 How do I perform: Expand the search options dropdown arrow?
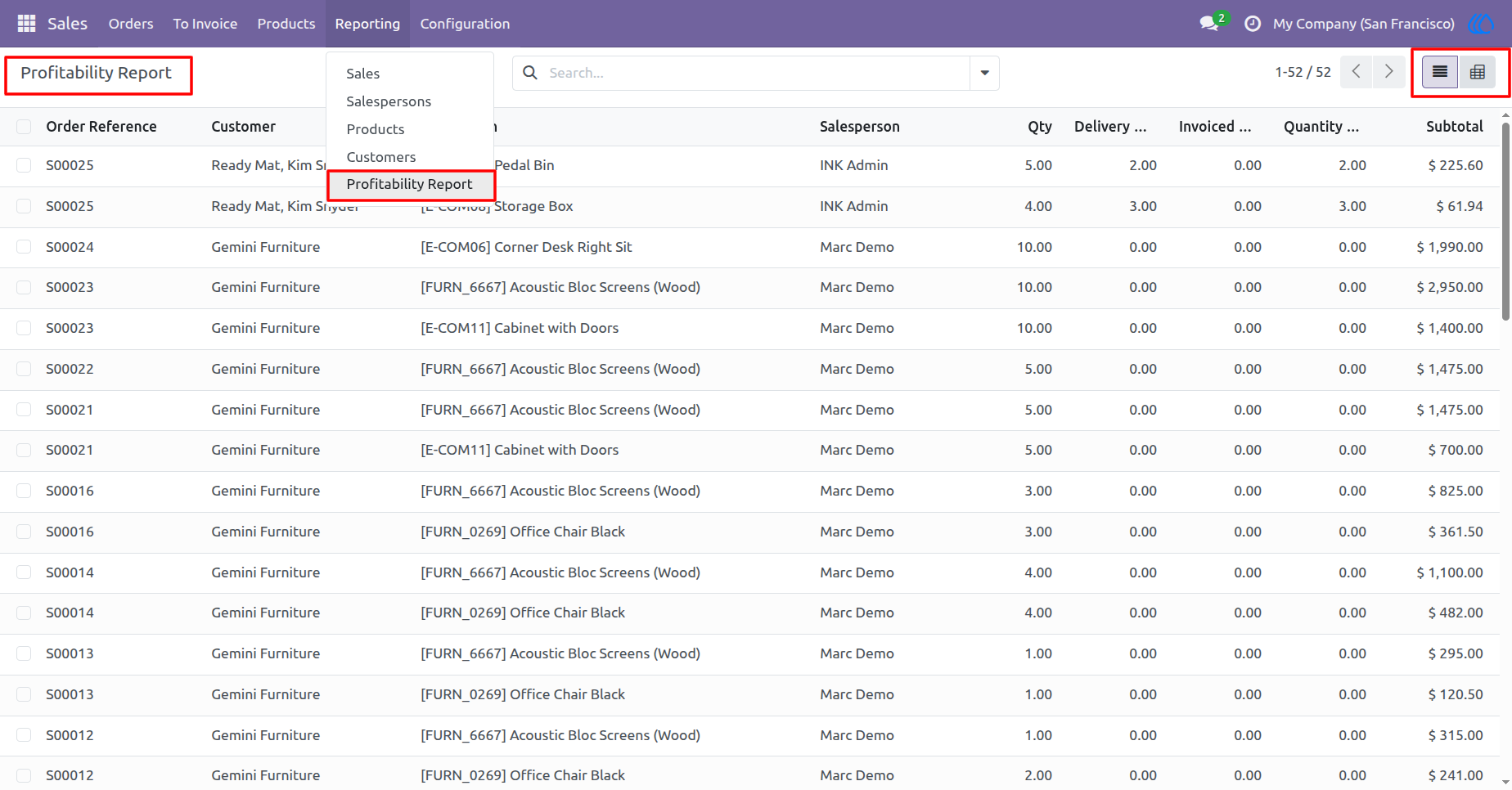tap(984, 73)
